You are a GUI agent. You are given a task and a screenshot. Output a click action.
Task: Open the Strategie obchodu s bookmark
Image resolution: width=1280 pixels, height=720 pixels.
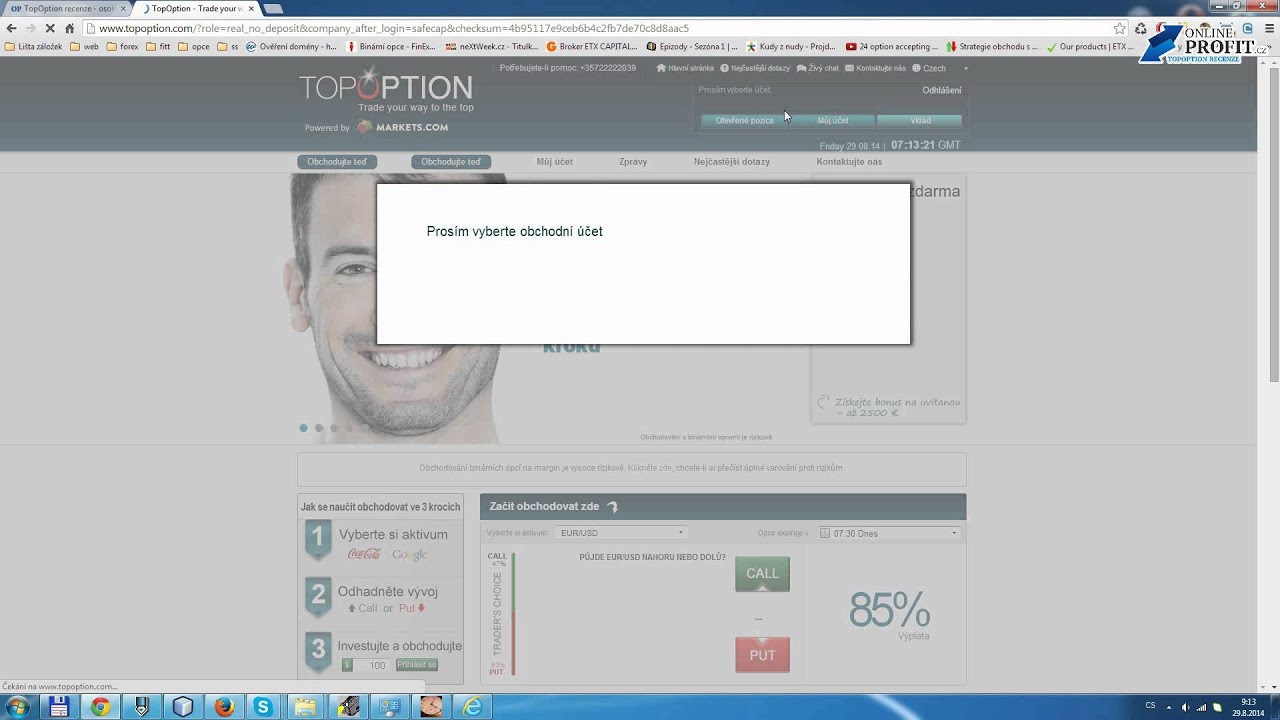tap(992, 46)
